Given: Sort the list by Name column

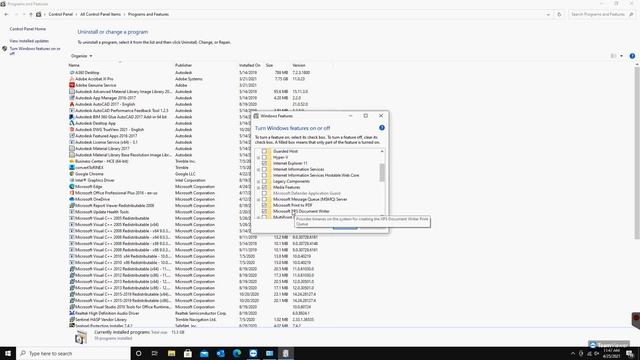Looking at the screenshot, I should click(x=73, y=65).
